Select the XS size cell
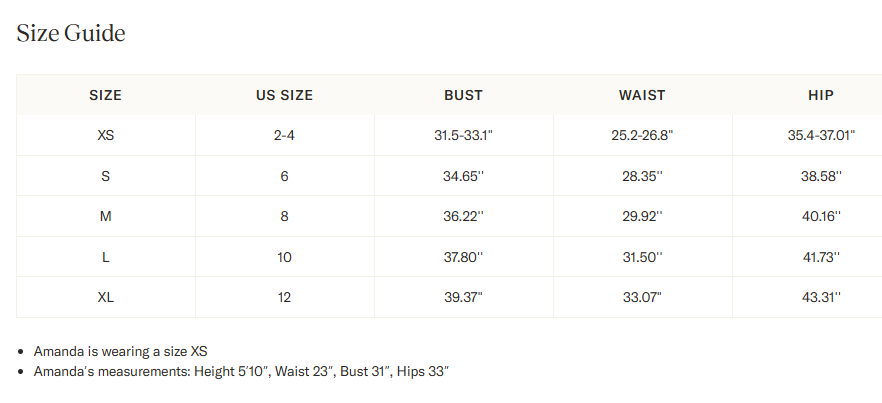882x403 pixels. tap(105, 135)
